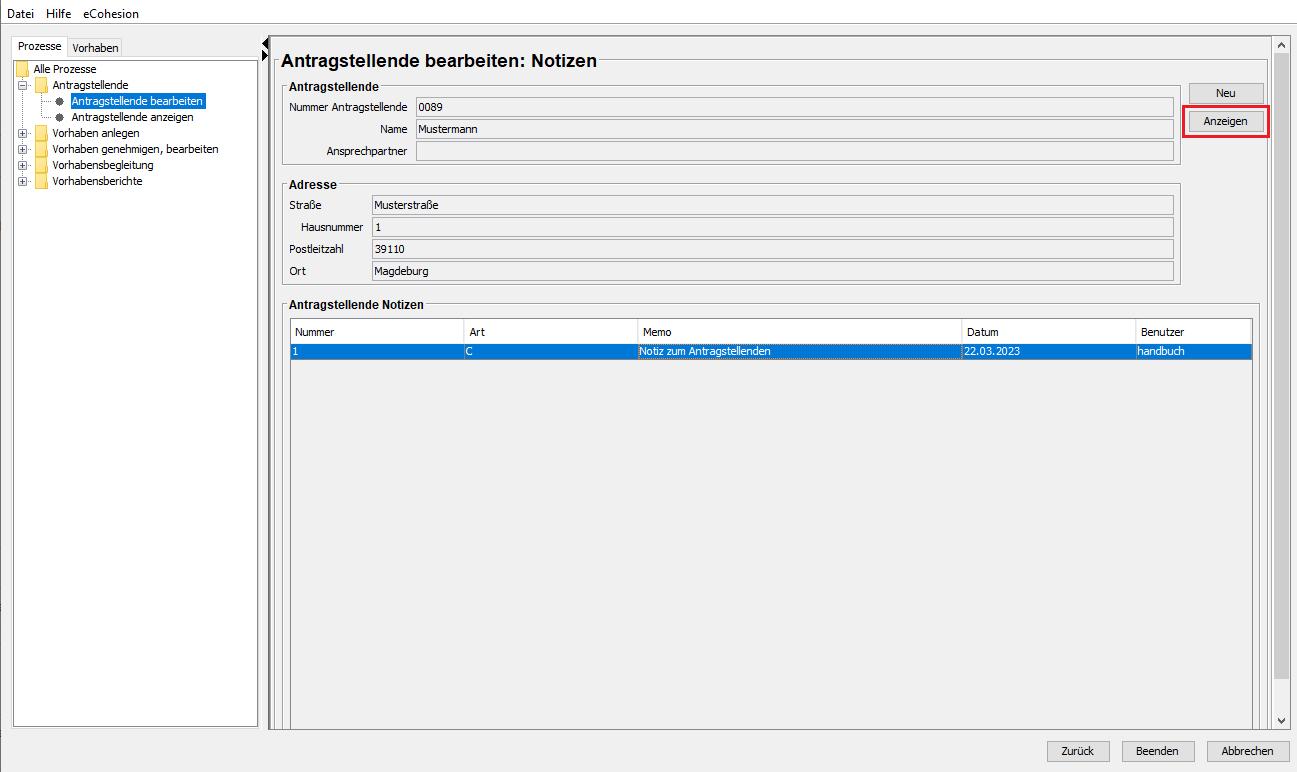Viewport: 1297px width, 772px height.
Task: Select Antragstellende anzeigen tree item
Action: (x=132, y=117)
